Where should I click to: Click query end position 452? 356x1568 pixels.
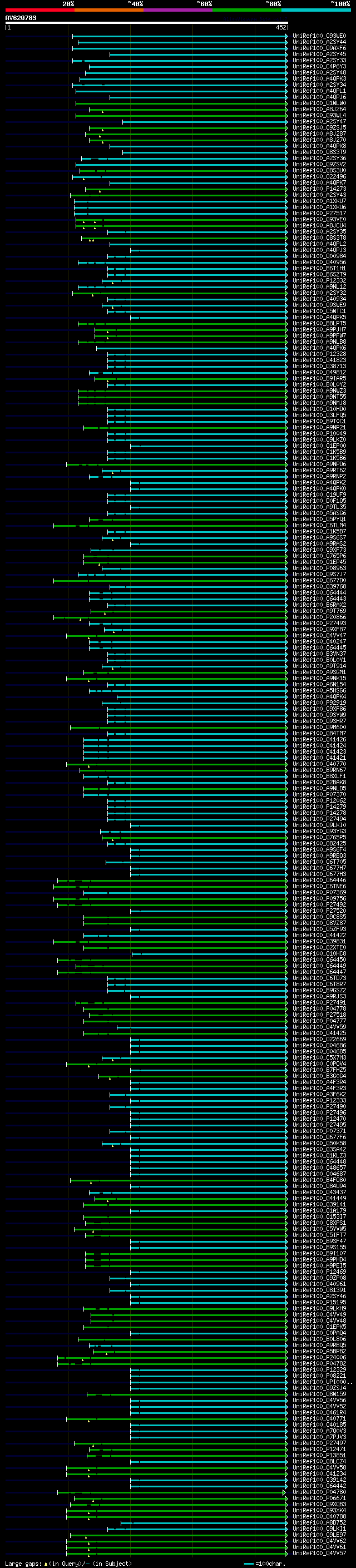280,27
